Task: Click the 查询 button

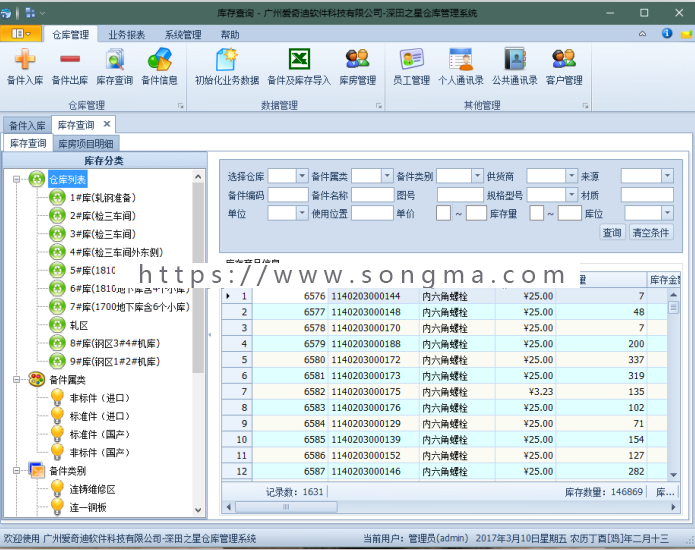Action: [x=612, y=232]
